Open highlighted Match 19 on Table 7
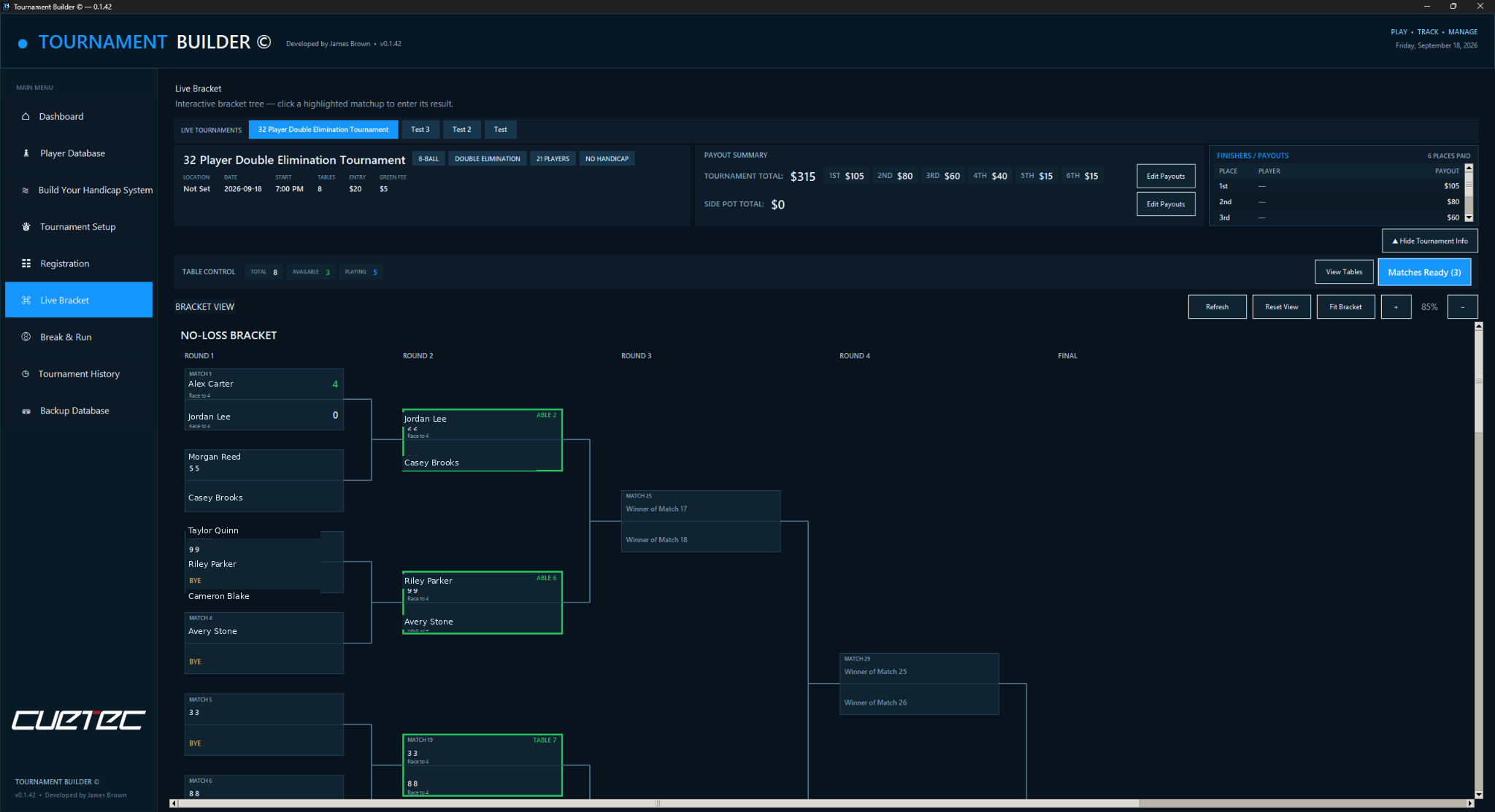Screen dimensions: 1495x812 (482, 765)
